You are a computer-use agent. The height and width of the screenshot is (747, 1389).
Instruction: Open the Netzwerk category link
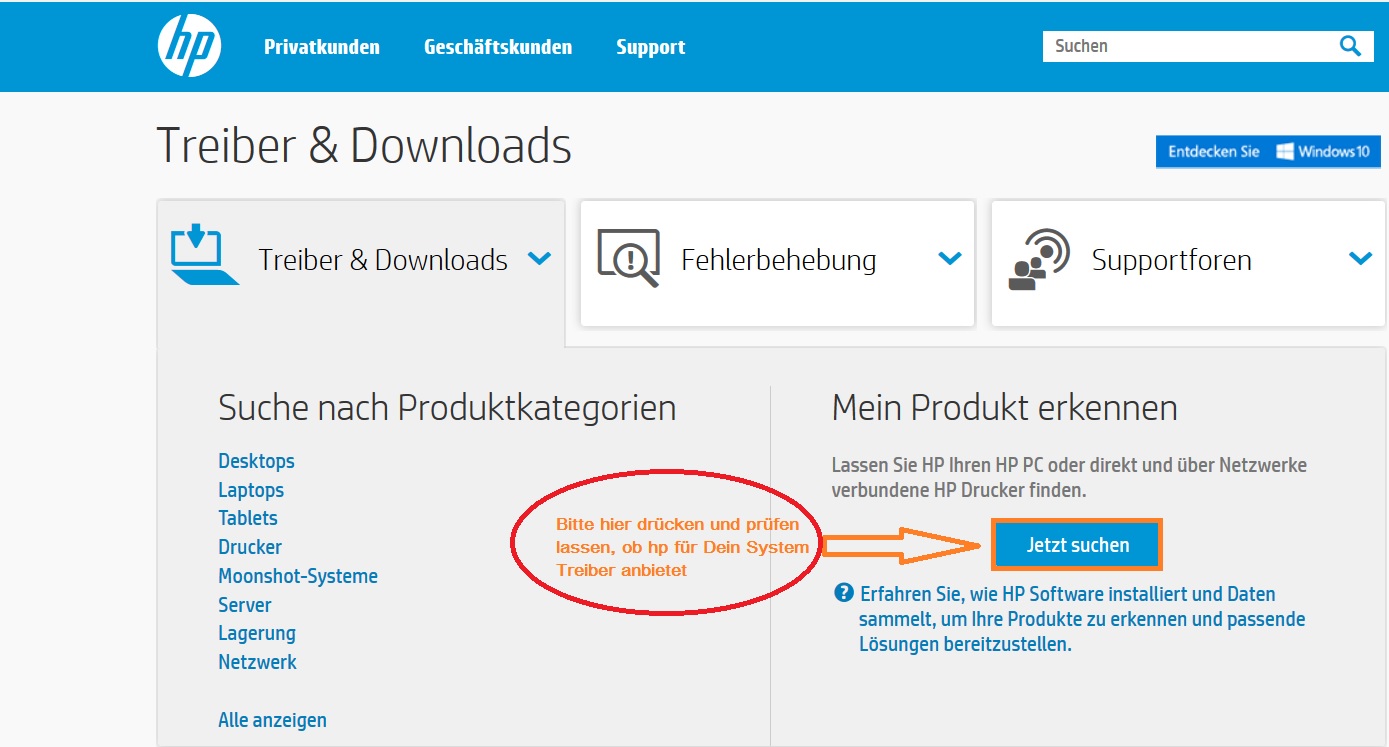tap(257, 662)
